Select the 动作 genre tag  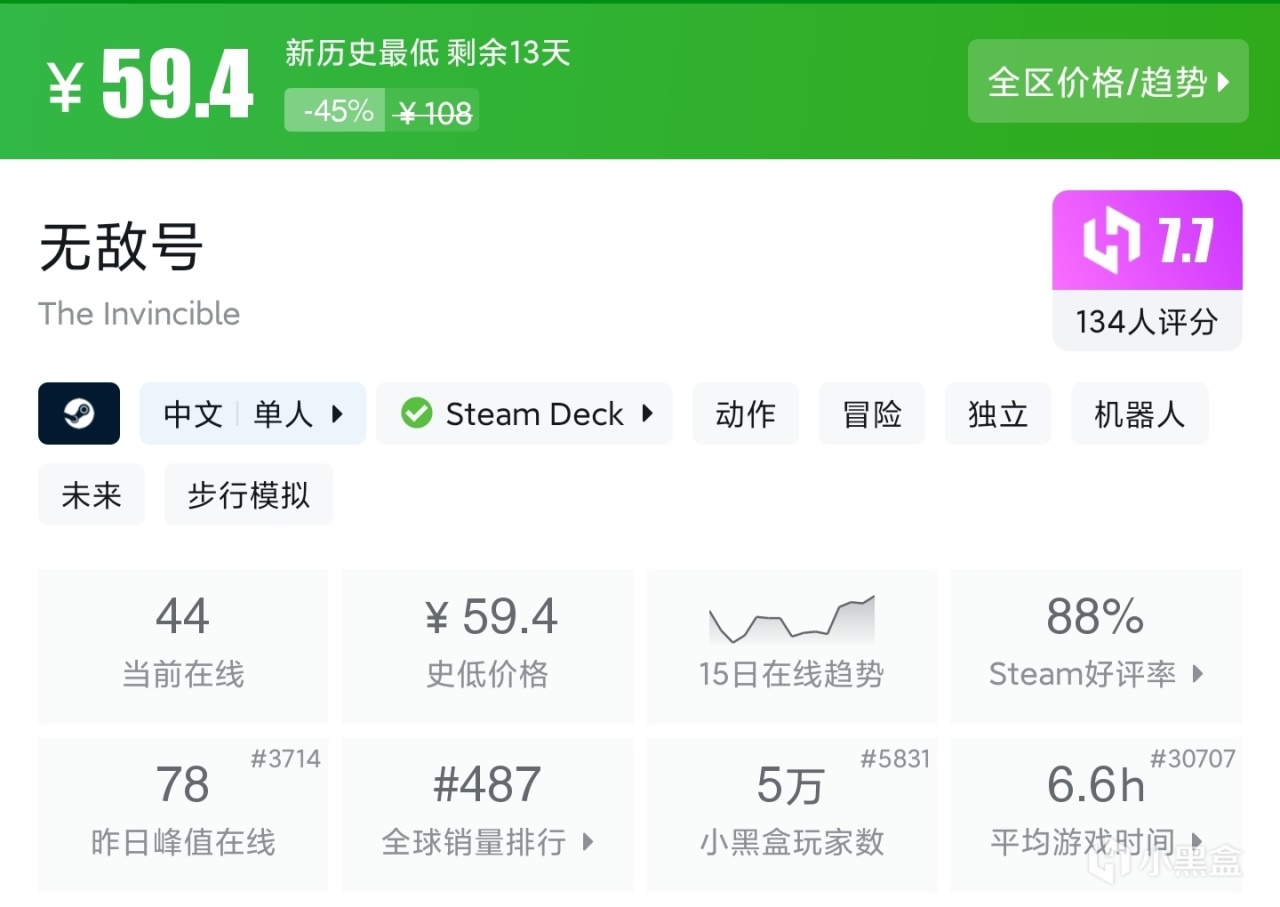point(745,413)
